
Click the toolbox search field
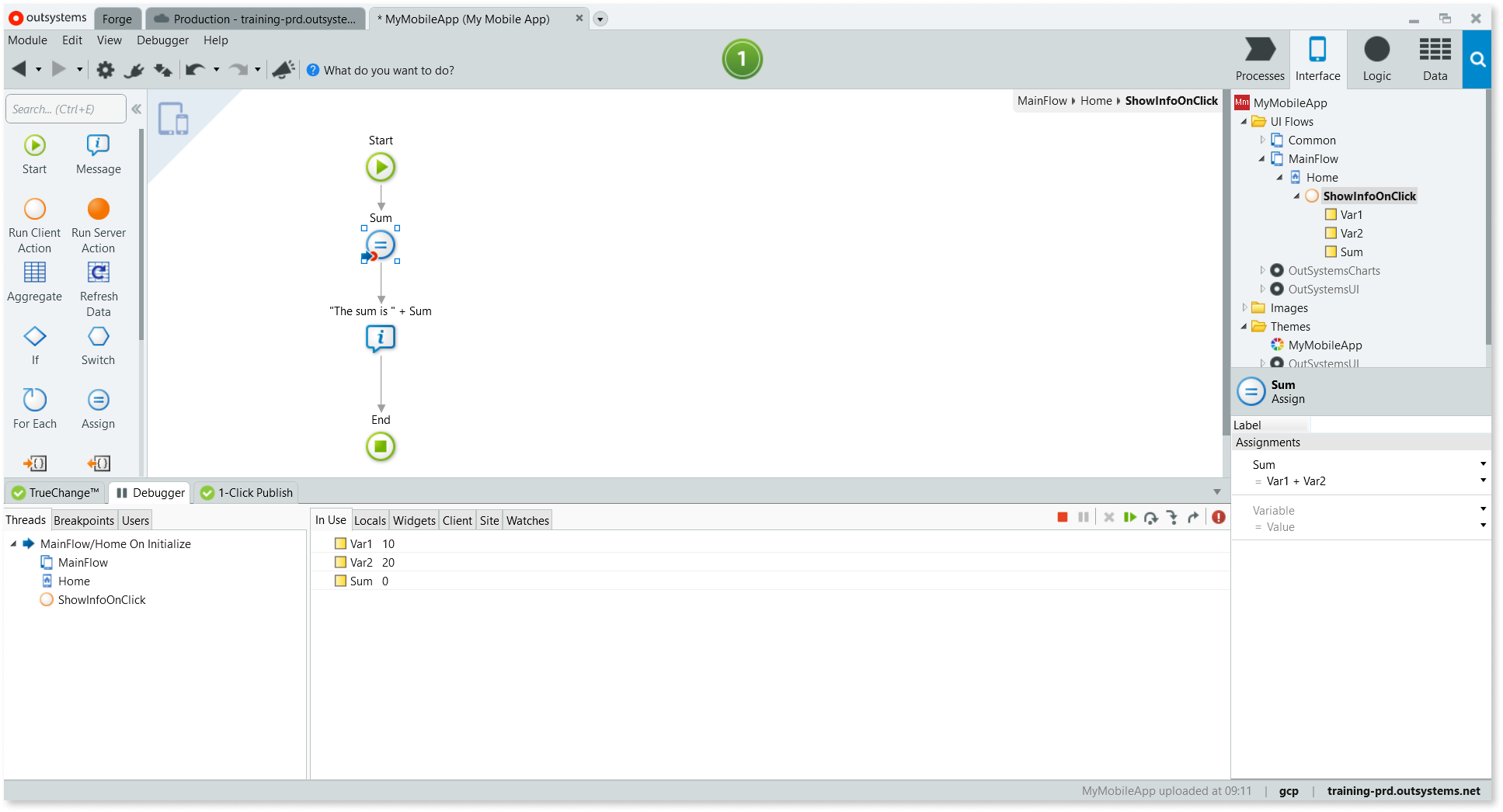tap(66, 109)
